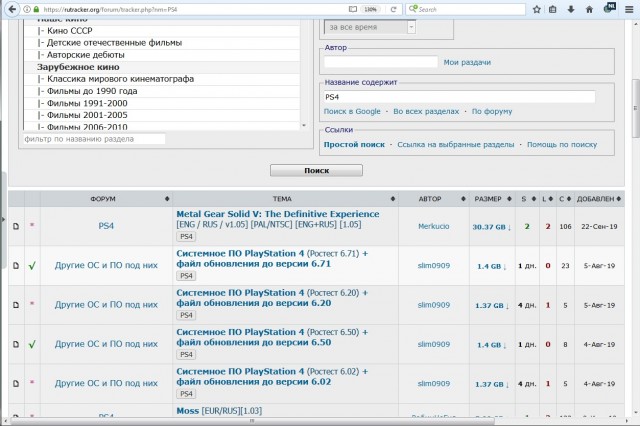Select 'Фильмы 1991-2000' section
The height and width of the screenshot is (426, 640).
tap(162, 104)
